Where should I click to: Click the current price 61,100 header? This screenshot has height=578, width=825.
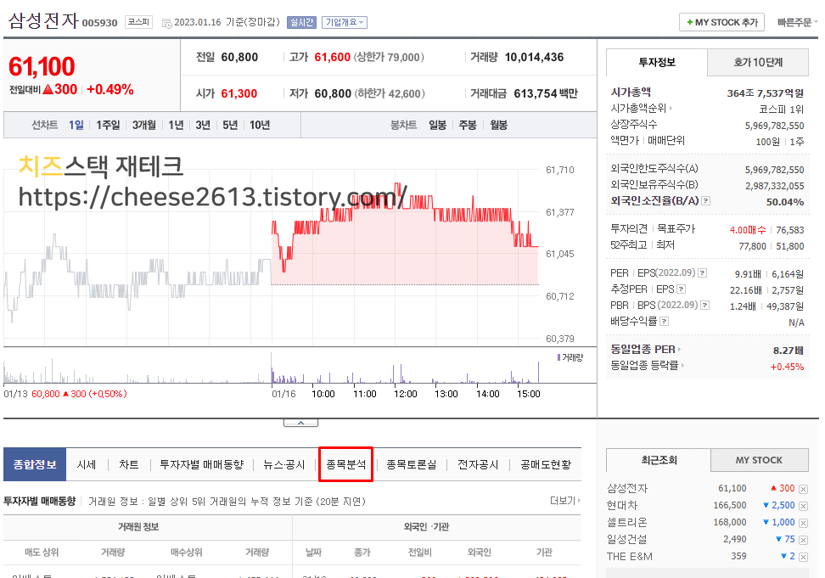[42, 67]
